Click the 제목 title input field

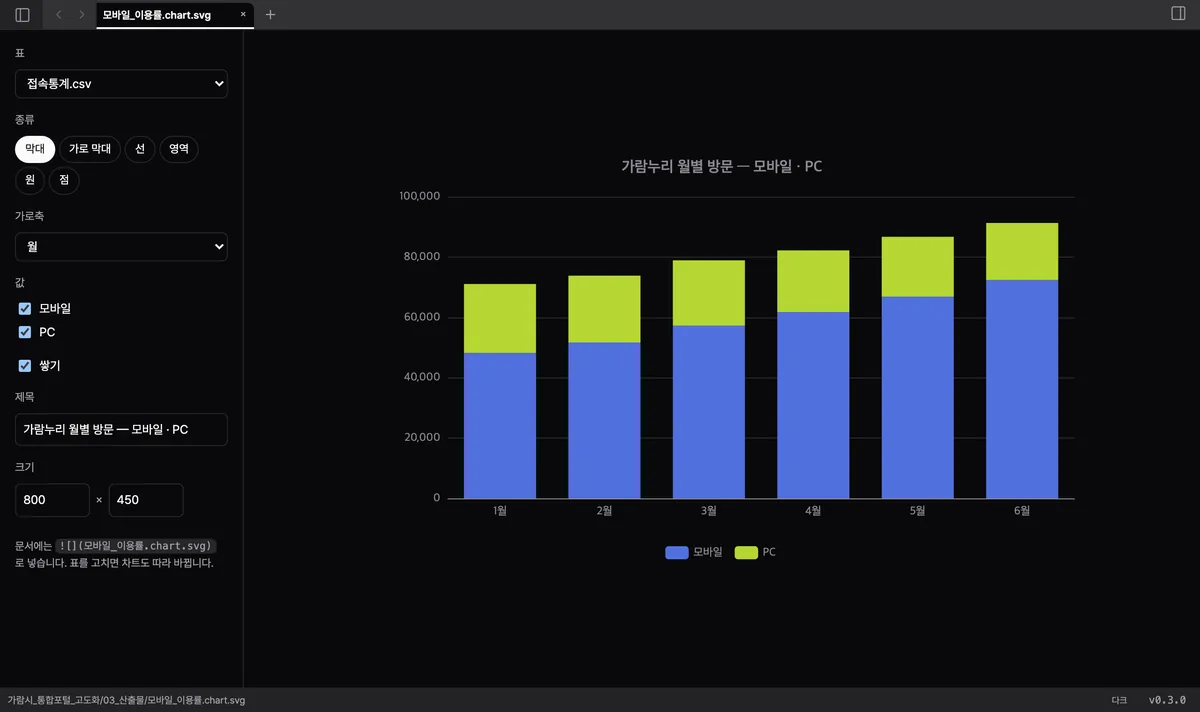click(x=121, y=430)
